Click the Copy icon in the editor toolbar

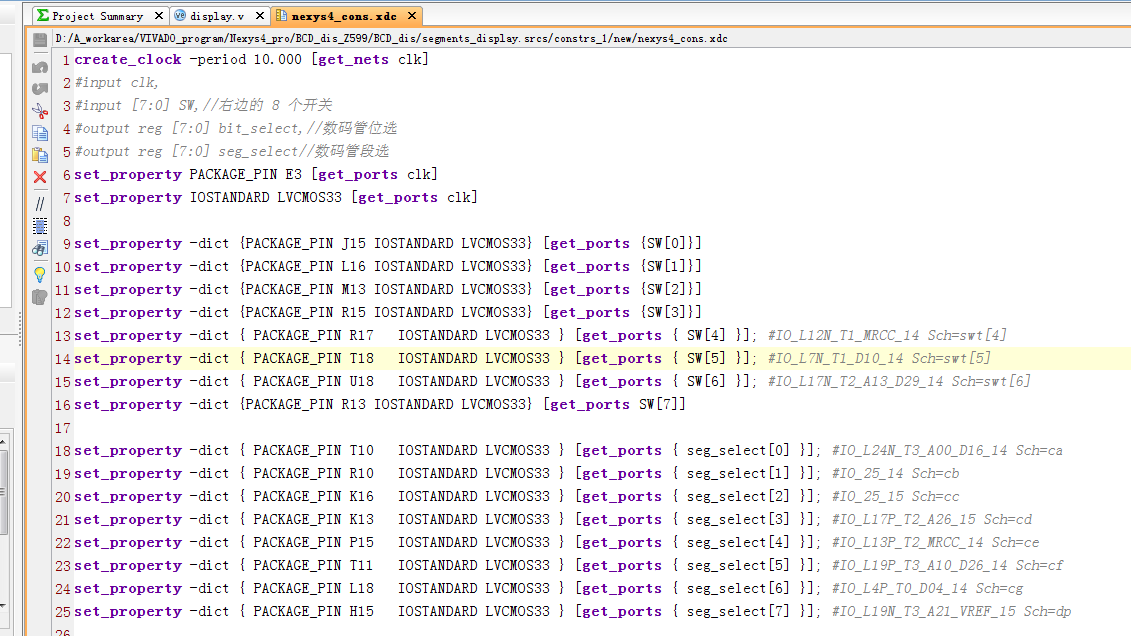click(40, 133)
